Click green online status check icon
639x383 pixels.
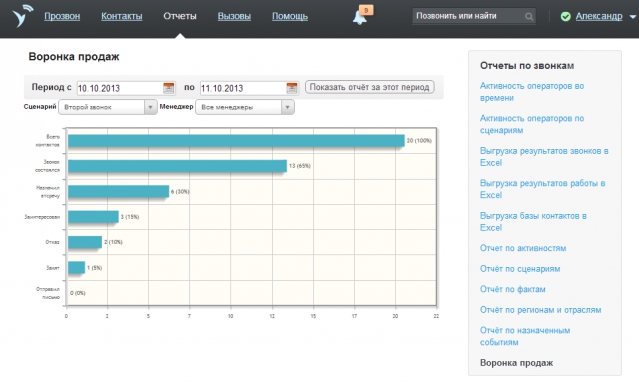tap(565, 16)
